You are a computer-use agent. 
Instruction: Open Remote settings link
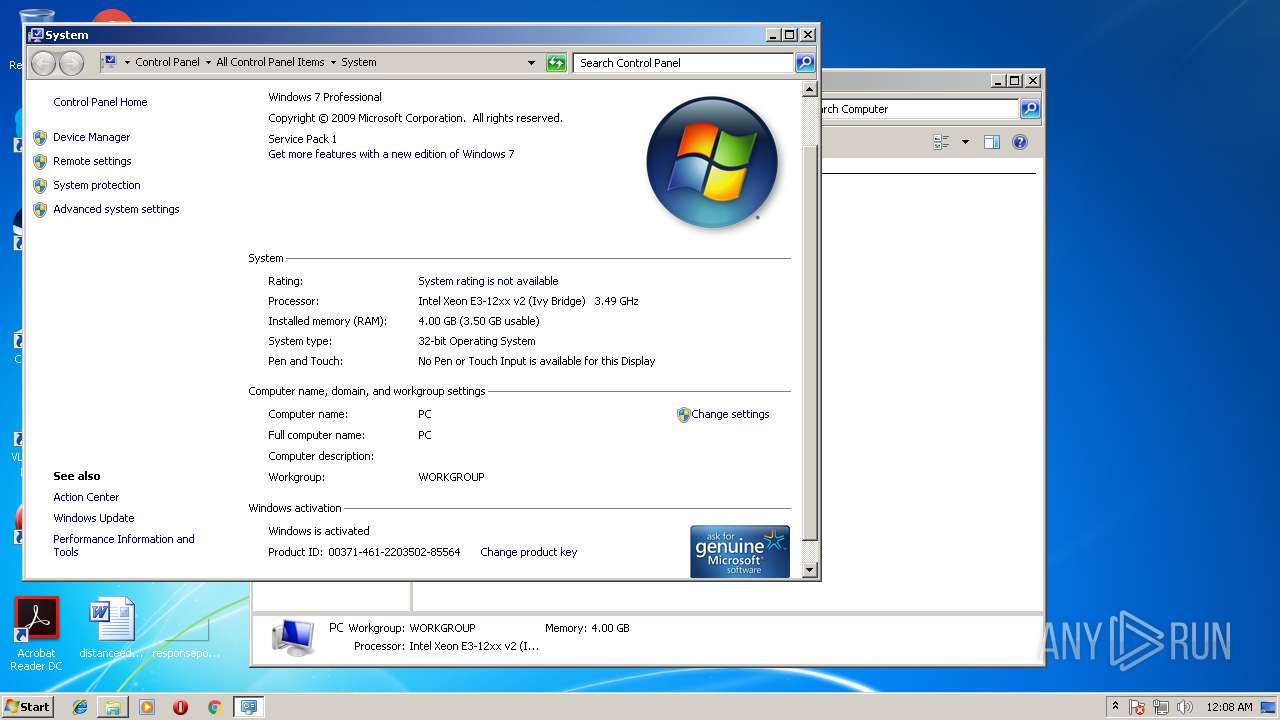pyautogui.click(x=92, y=161)
